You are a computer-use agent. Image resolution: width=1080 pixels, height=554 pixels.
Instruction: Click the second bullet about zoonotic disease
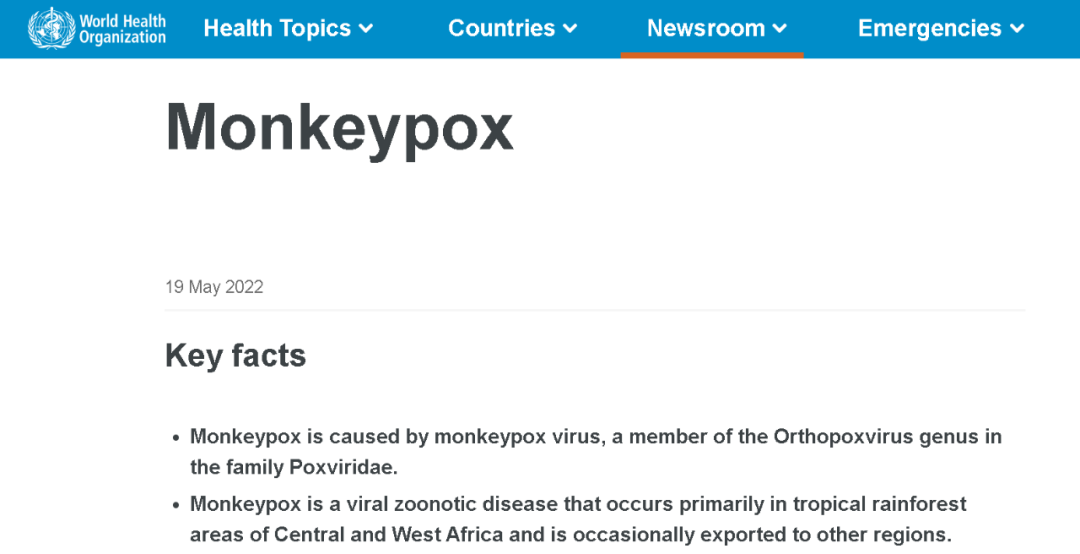(579, 520)
